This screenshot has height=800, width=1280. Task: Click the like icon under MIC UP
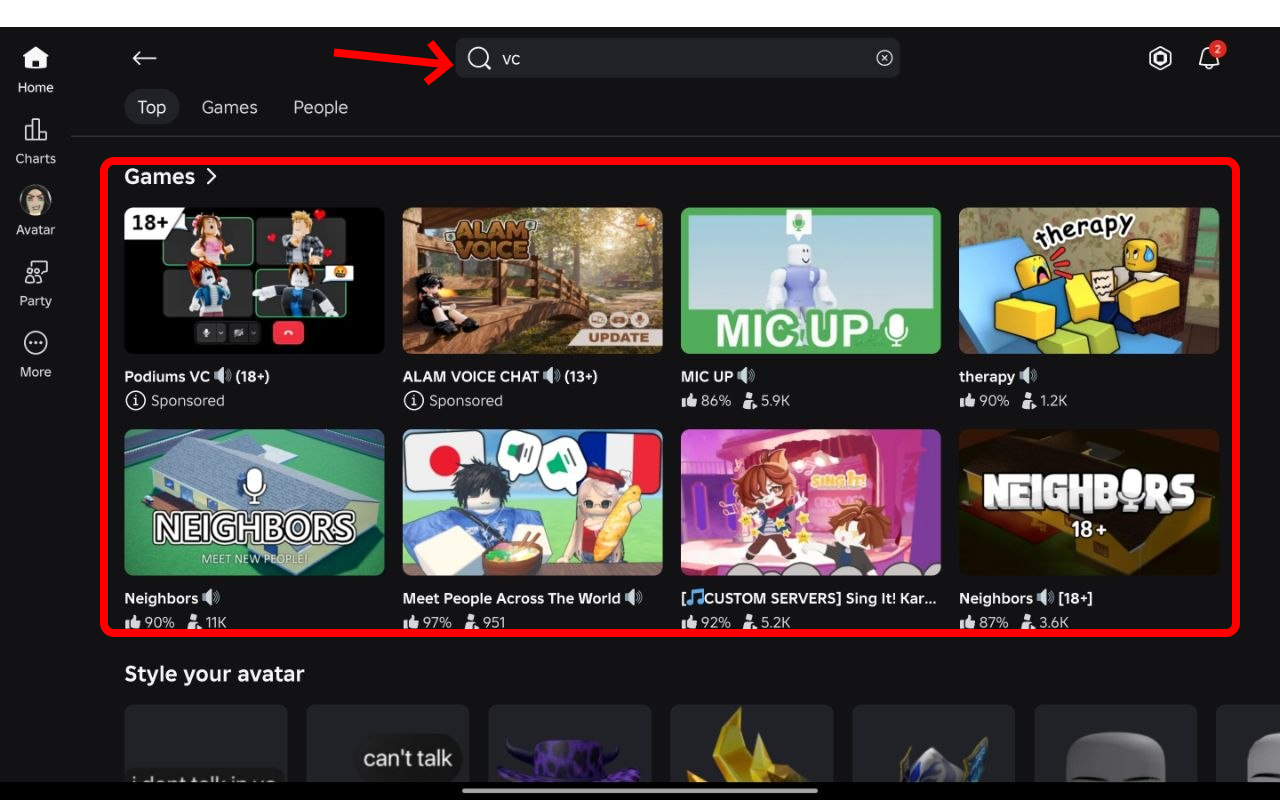click(x=689, y=401)
